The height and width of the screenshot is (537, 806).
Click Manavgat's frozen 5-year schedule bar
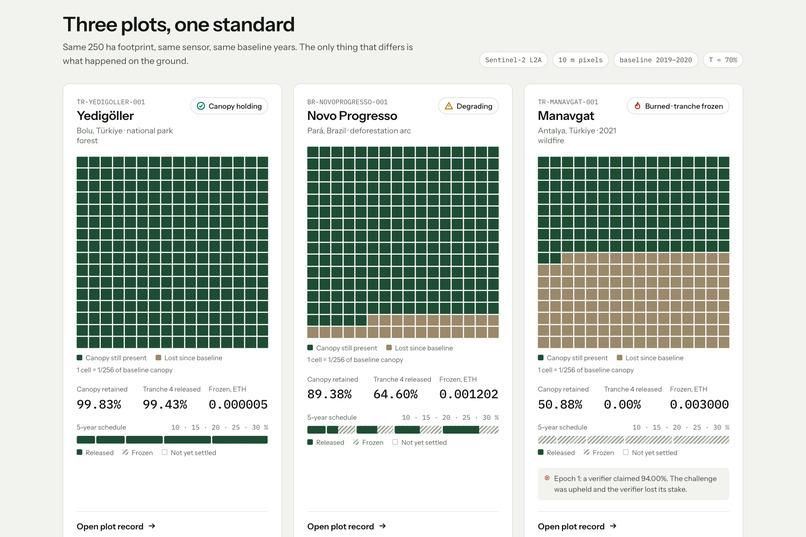pyautogui.click(x=633, y=440)
